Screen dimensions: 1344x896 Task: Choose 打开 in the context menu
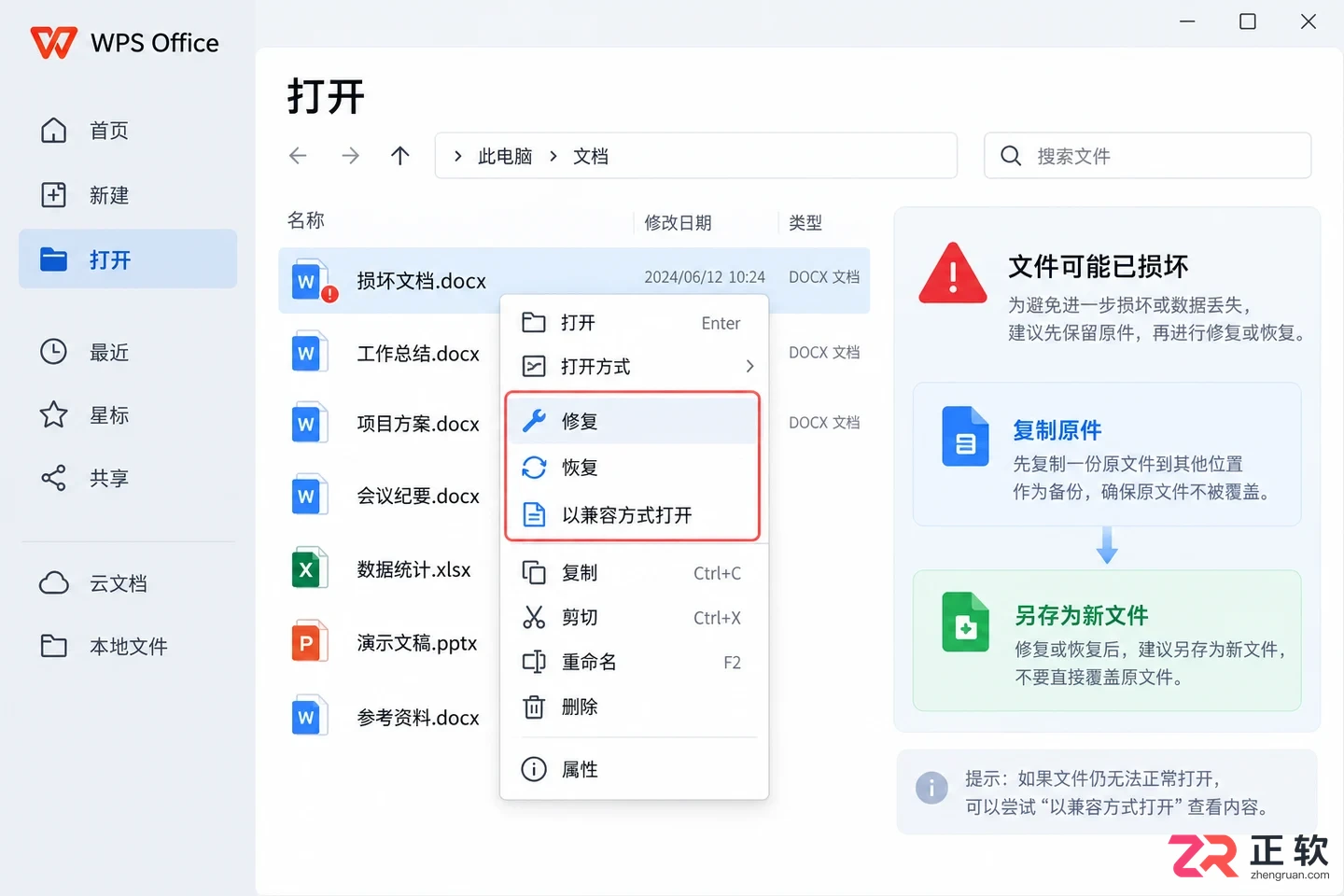635,323
